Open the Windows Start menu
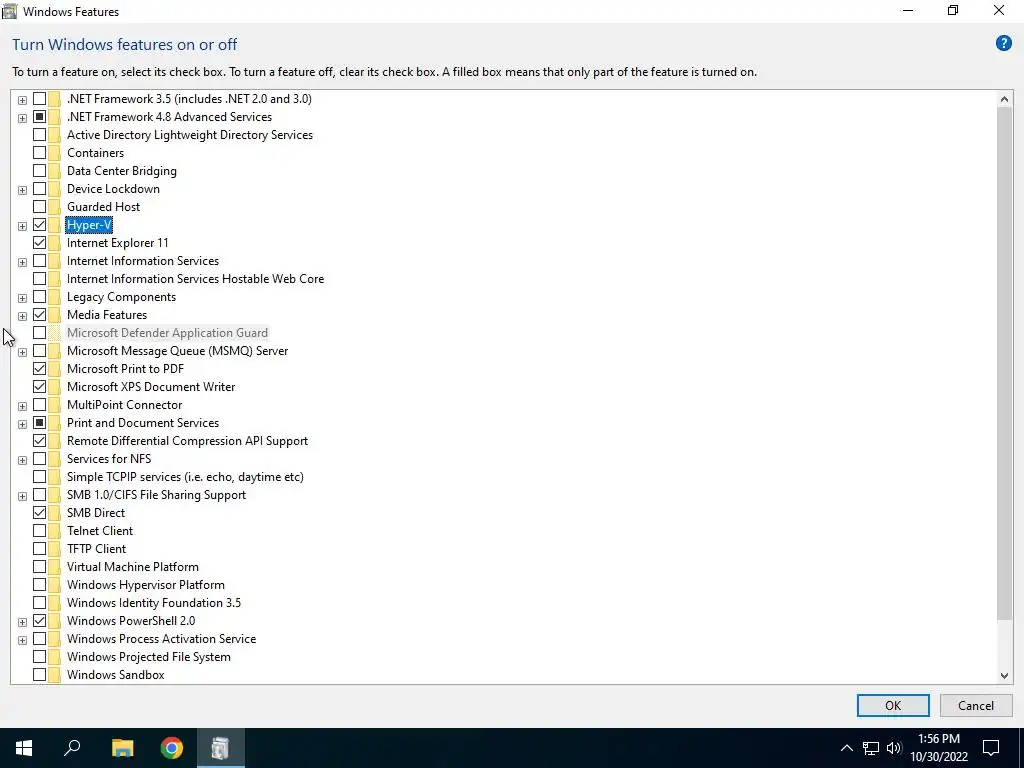 [x=24, y=748]
